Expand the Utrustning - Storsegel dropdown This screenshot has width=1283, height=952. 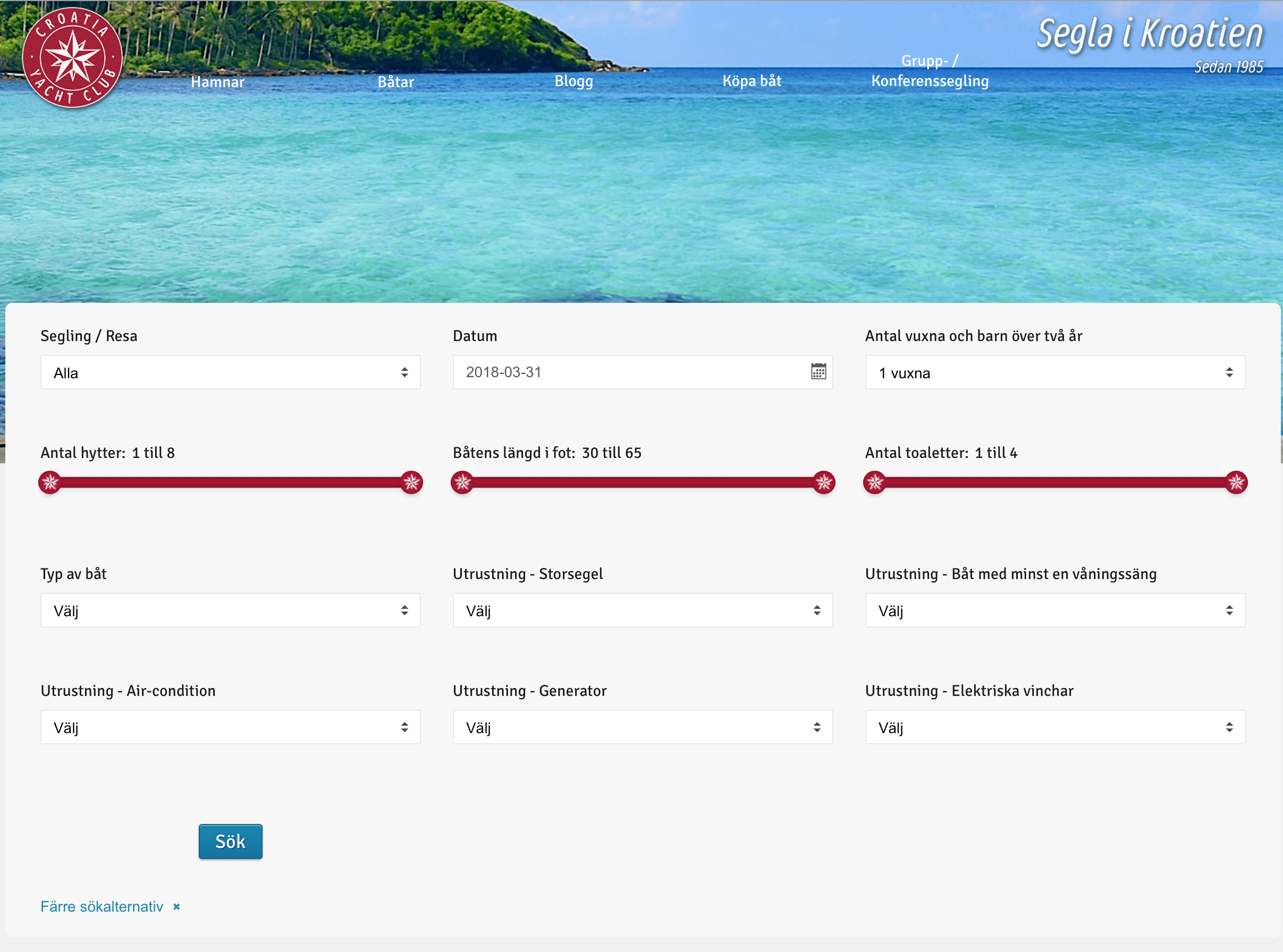pyautogui.click(x=642, y=610)
